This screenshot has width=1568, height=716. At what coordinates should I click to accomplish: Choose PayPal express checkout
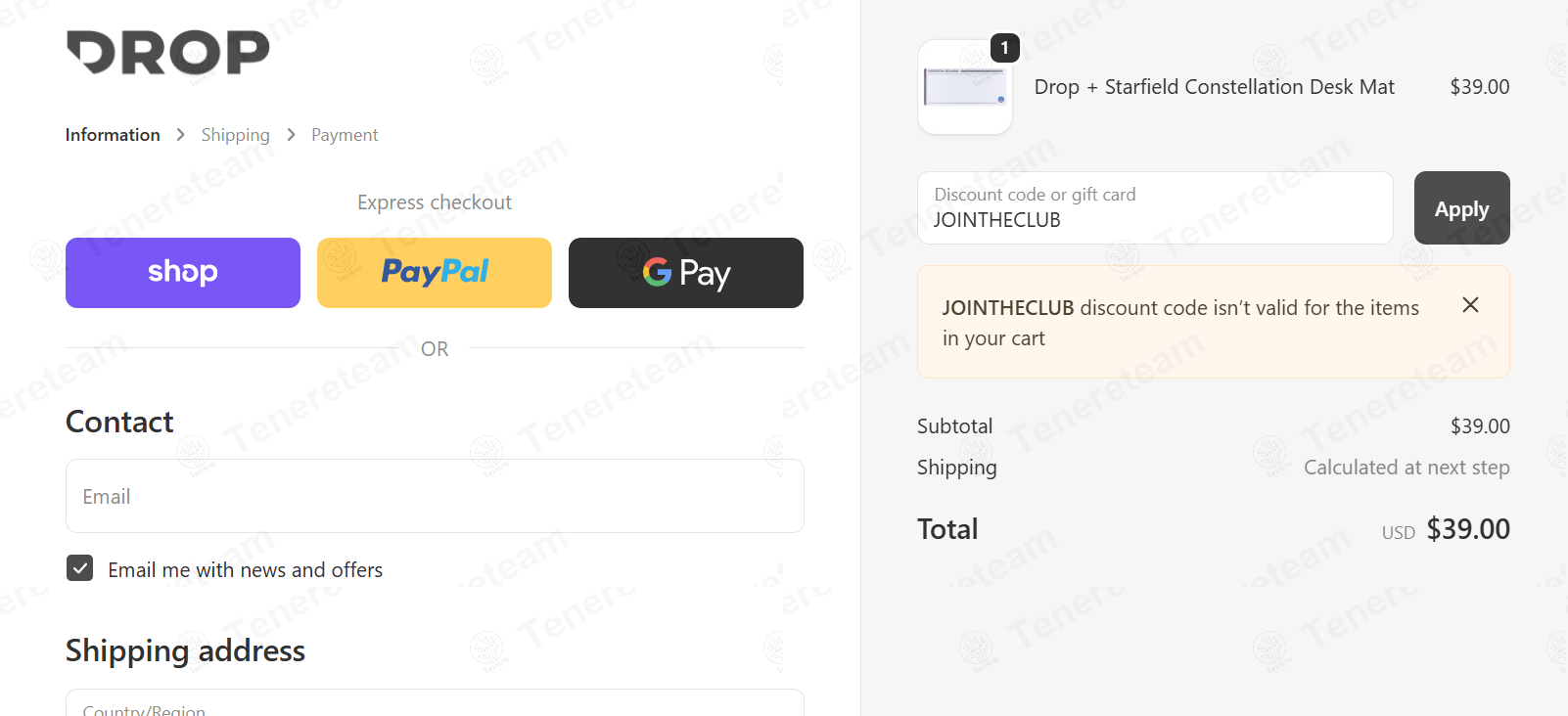(435, 273)
